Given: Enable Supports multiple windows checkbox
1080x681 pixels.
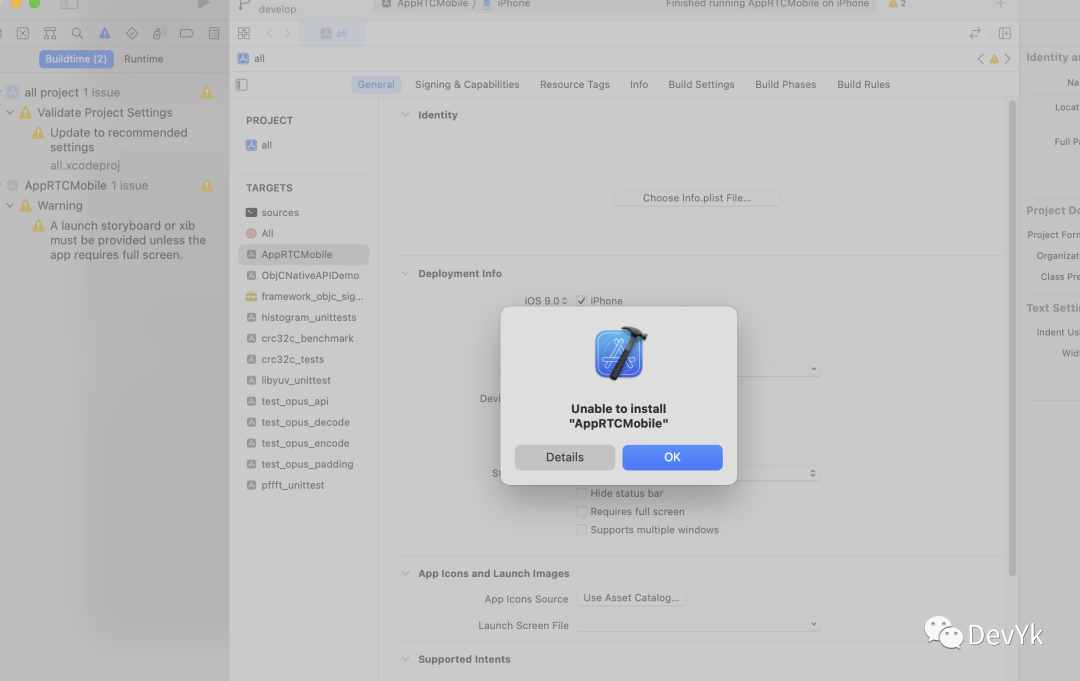Looking at the screenshot, I should click(581, 530).
